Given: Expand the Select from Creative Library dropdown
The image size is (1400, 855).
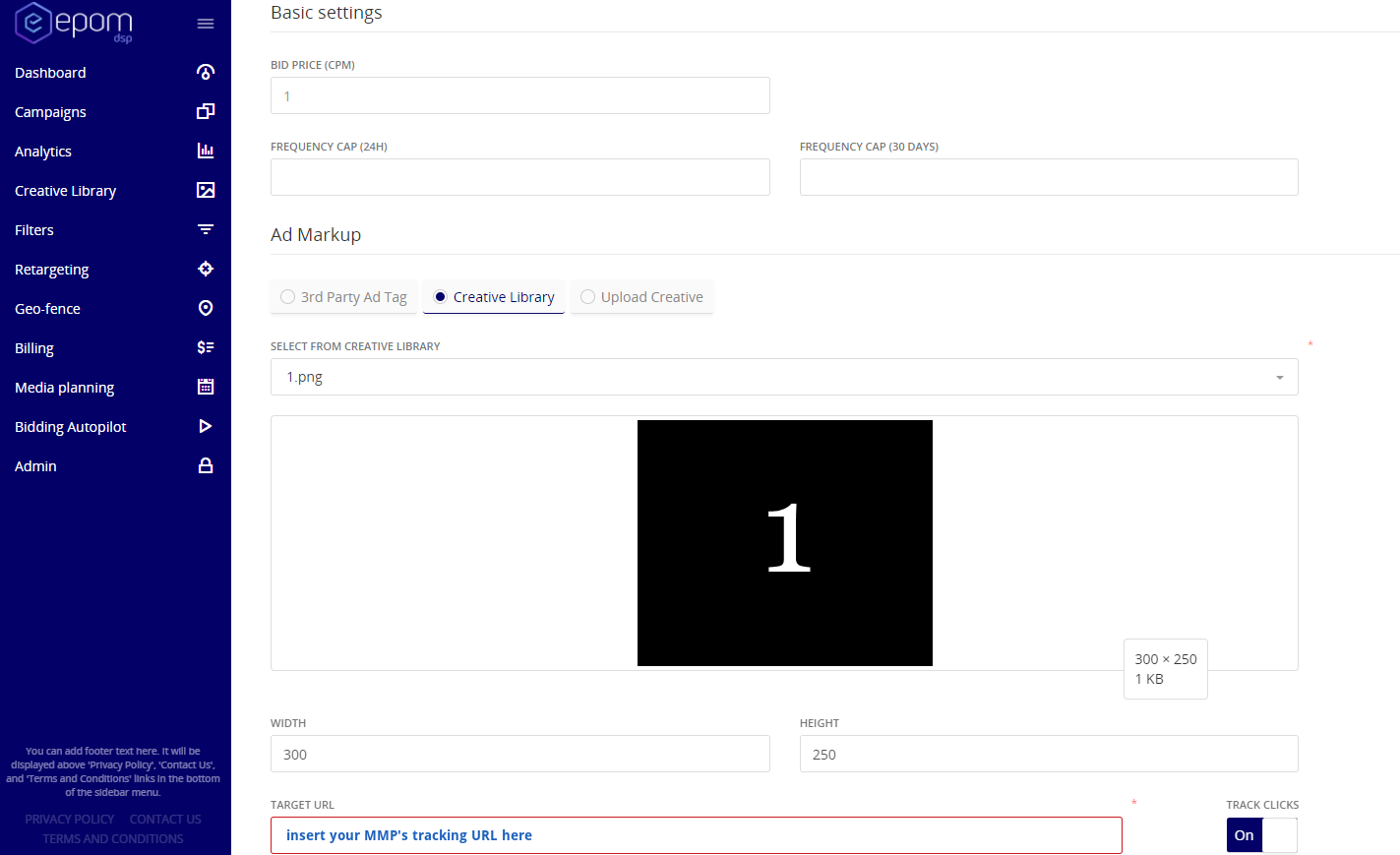Looking at the screenshot, I should click(x=784, y=377).
